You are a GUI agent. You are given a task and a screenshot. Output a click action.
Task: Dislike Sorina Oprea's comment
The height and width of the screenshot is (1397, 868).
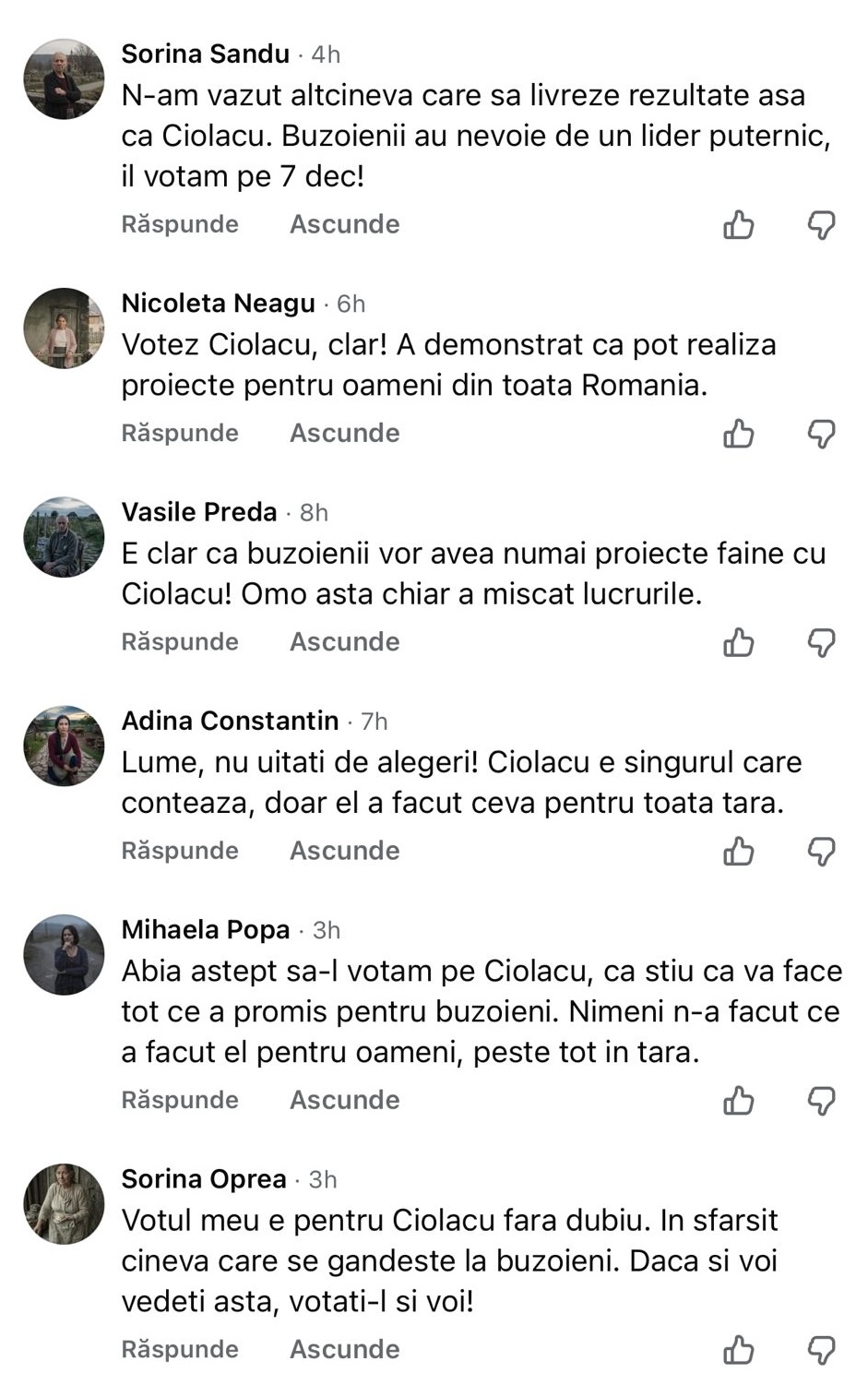click(x=821, y=1349)
